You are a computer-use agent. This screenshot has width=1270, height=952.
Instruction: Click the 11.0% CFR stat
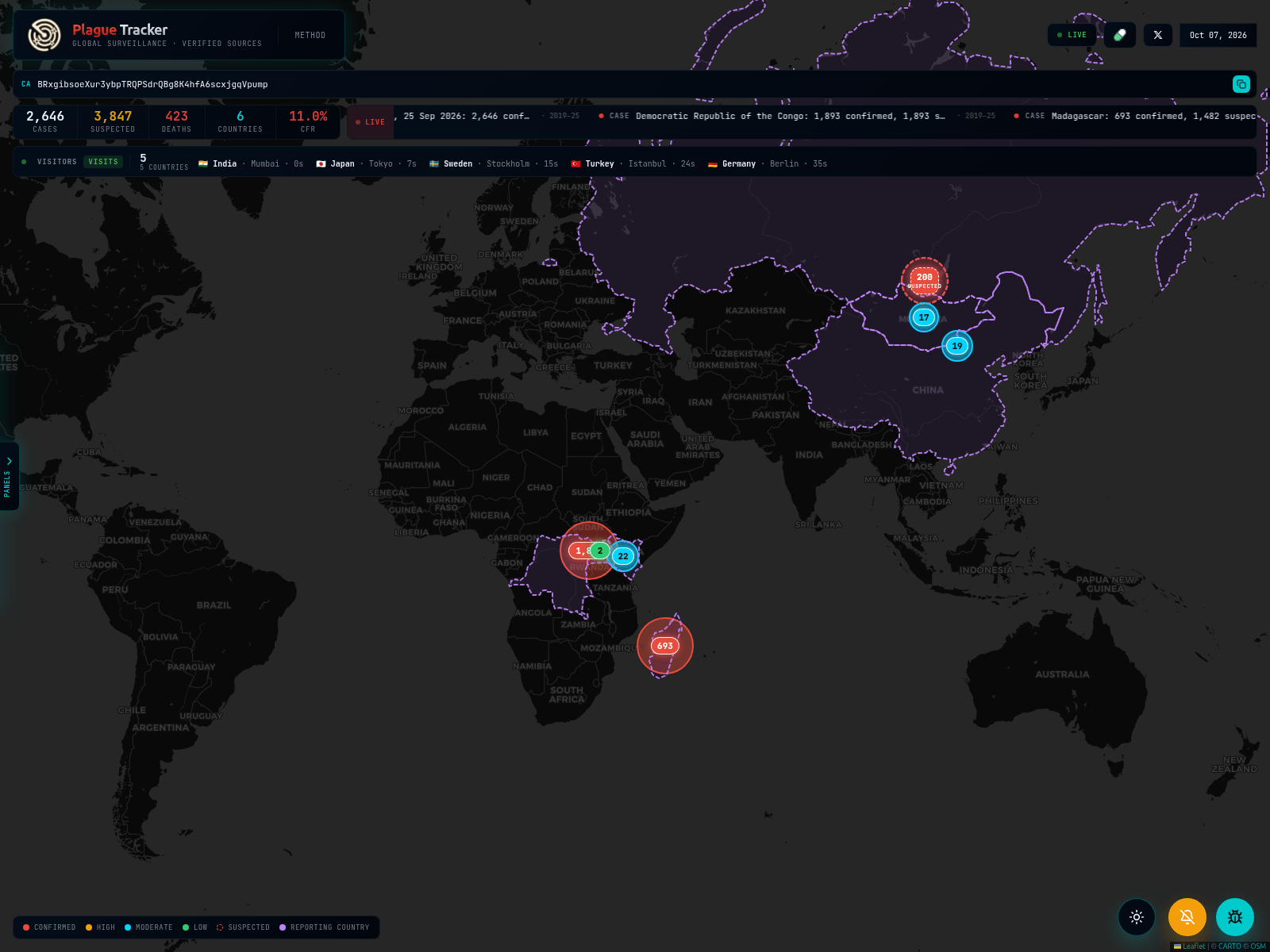308,121
